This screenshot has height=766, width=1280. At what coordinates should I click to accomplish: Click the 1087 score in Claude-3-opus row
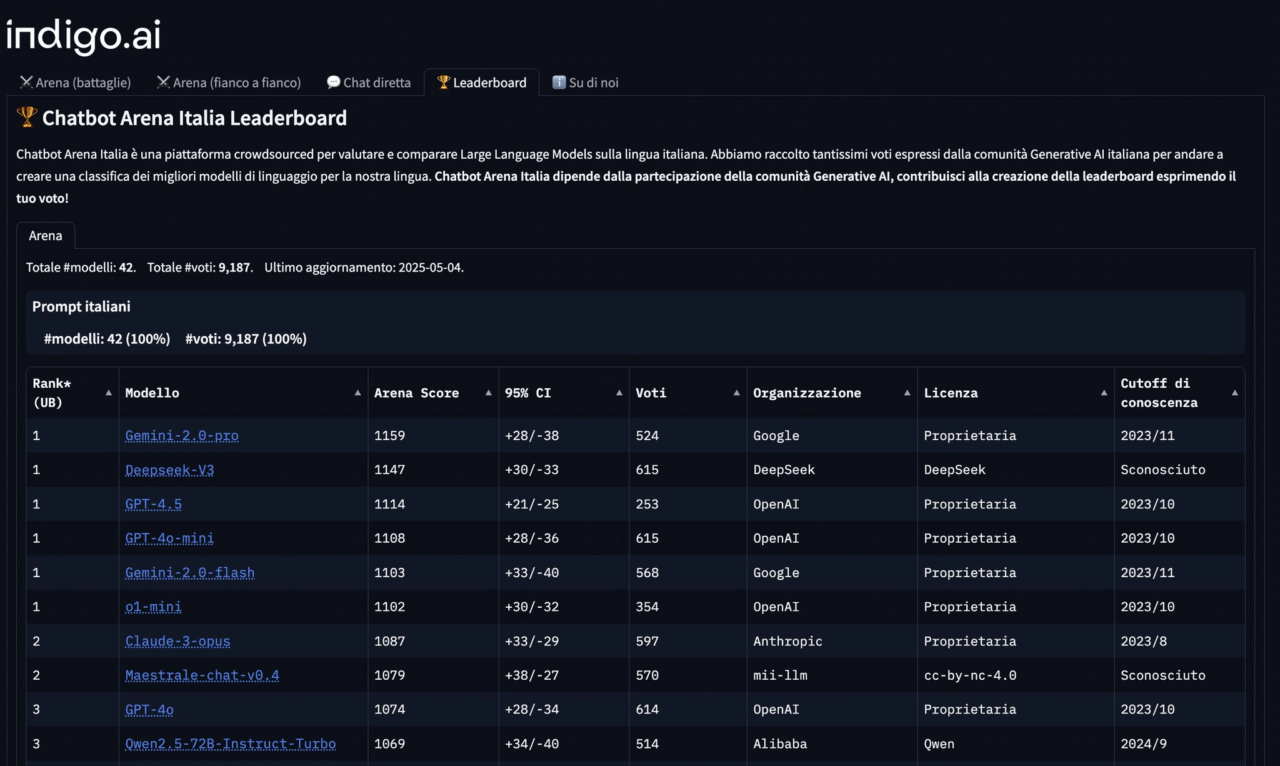point(433,641)
